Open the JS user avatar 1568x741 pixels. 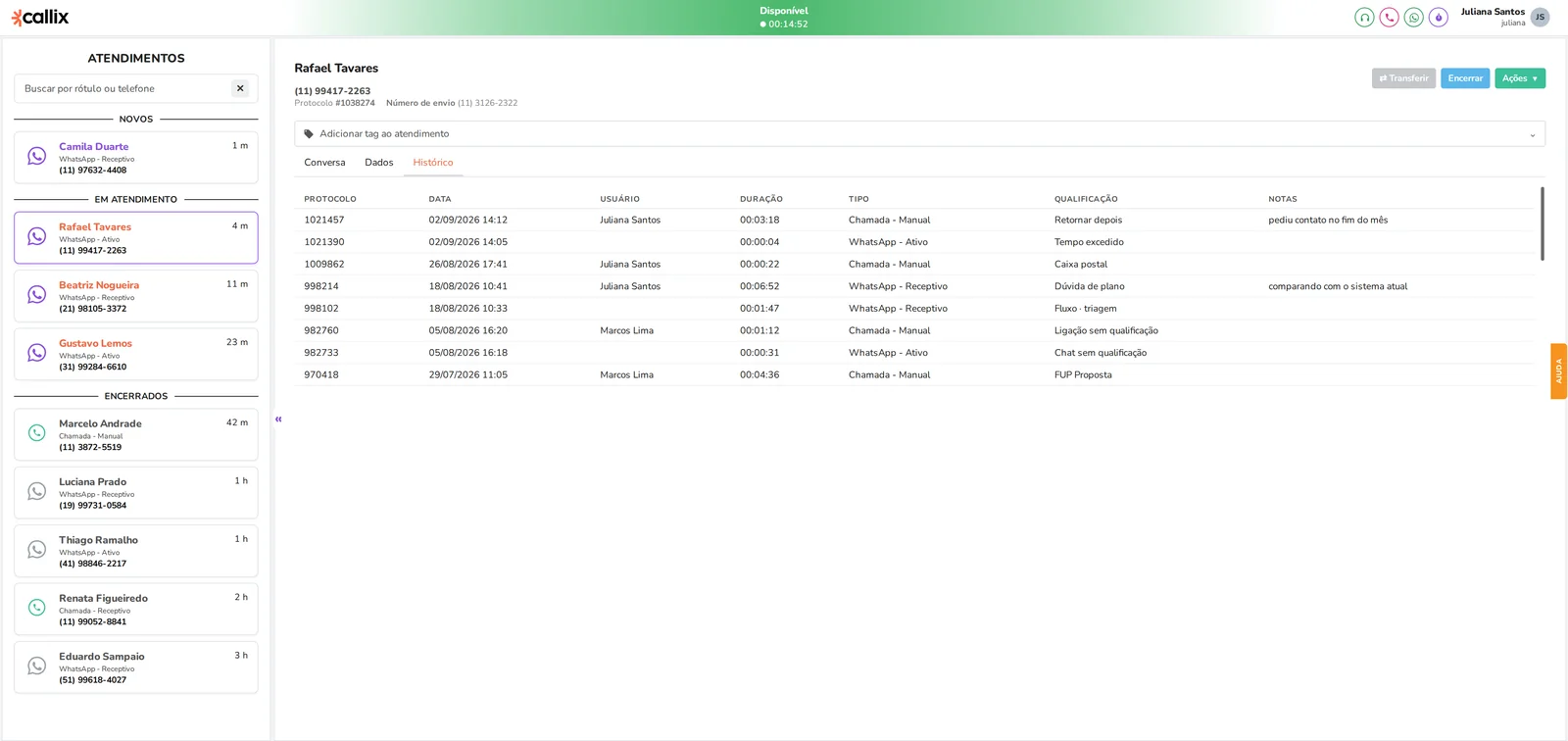click(x=1540, y=17)
